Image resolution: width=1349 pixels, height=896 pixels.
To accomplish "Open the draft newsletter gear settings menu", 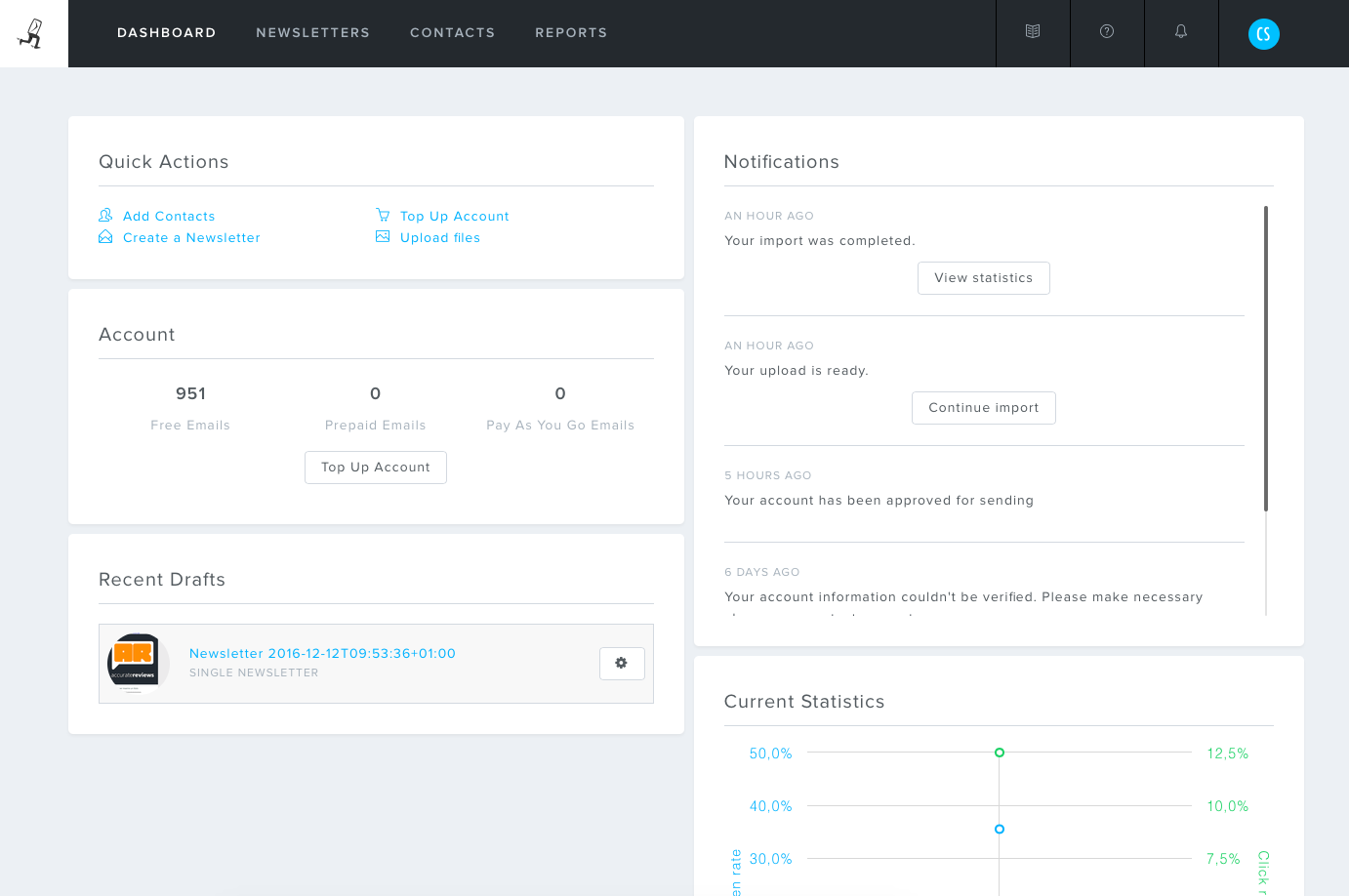I will (622, 664).
